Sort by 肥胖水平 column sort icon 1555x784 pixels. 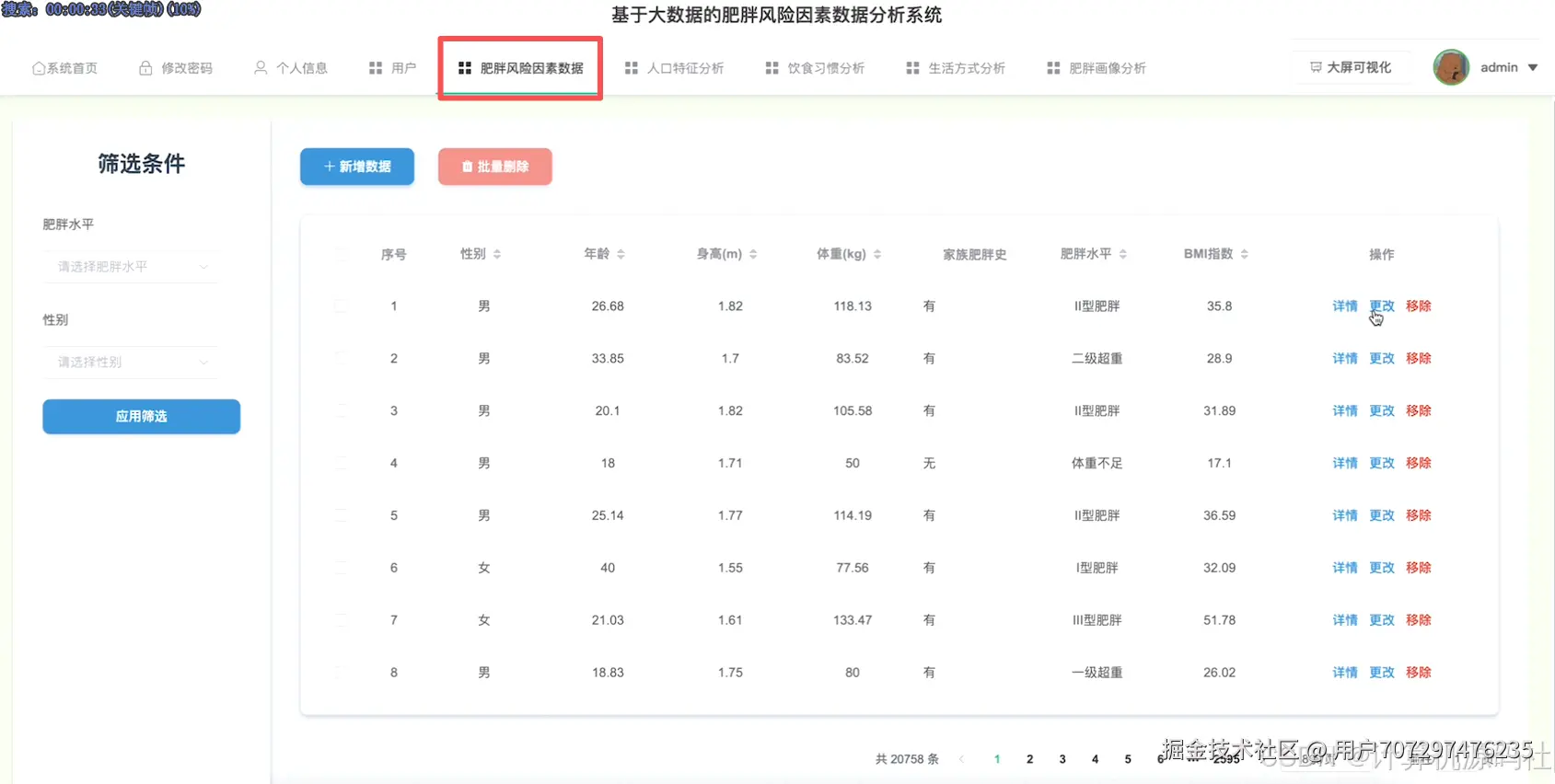pyautogui.click(x=1123, y=254)
